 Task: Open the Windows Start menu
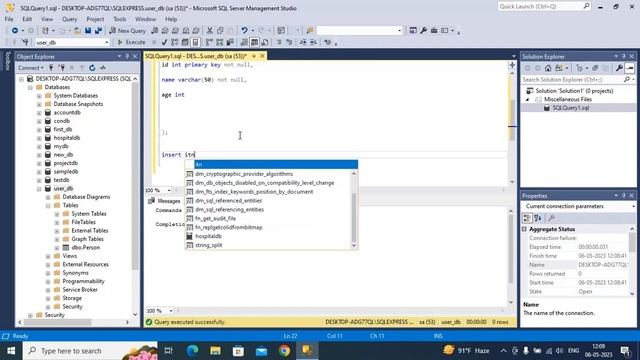pyautogui.click(x=11, y=351)
